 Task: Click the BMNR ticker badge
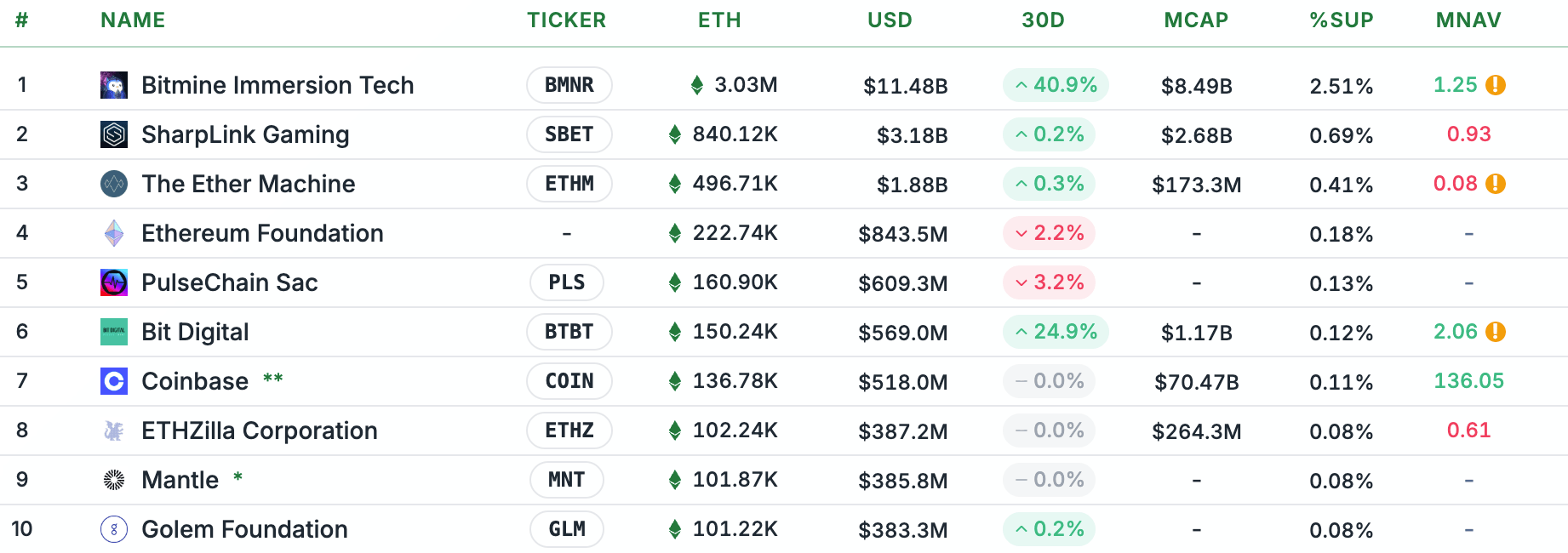point(569,85)
